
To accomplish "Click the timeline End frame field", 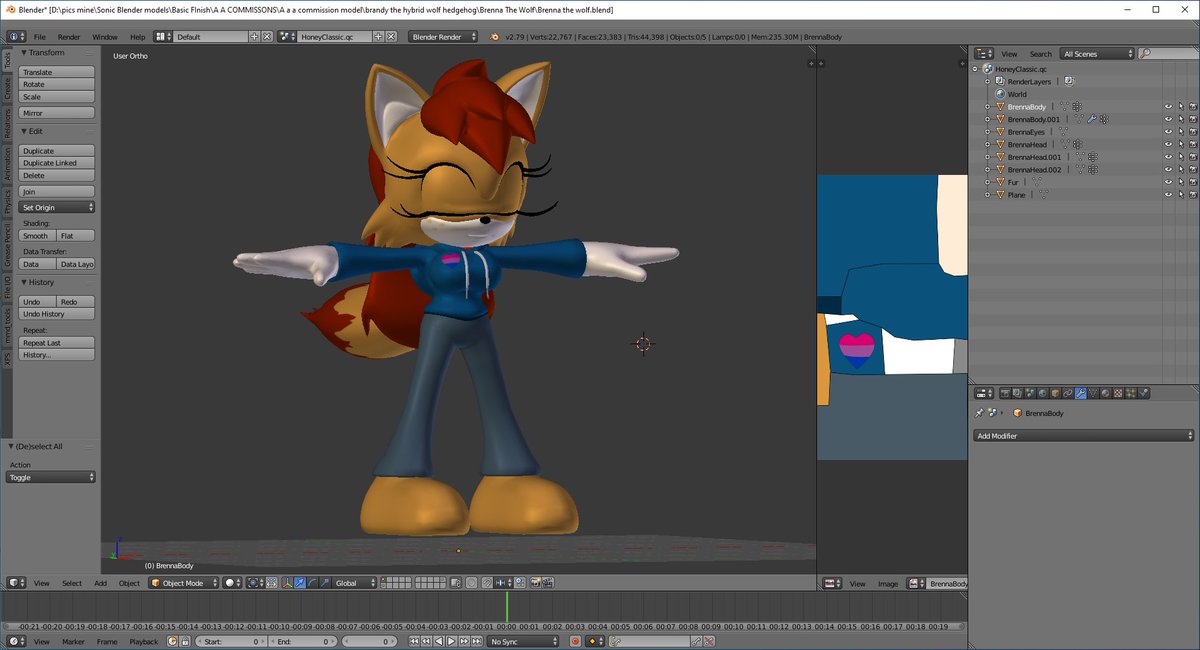I will (x=304, y=641).
